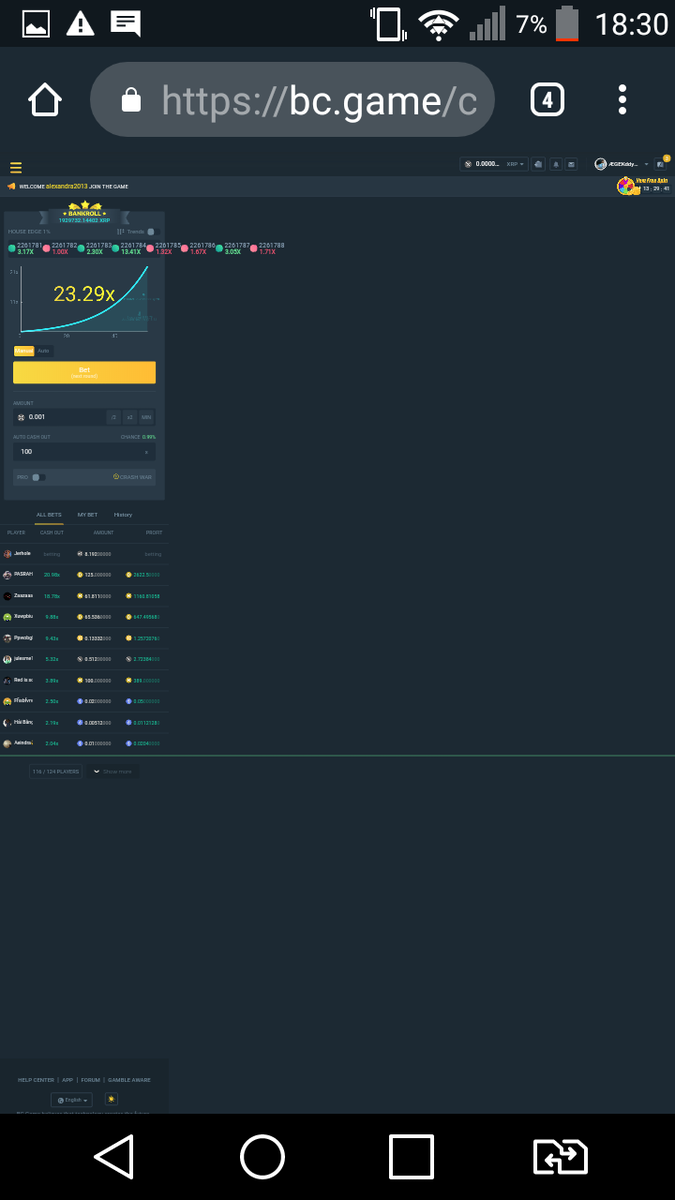
Task: Toggle the PRO mode switch
Action: pos(38,477)
